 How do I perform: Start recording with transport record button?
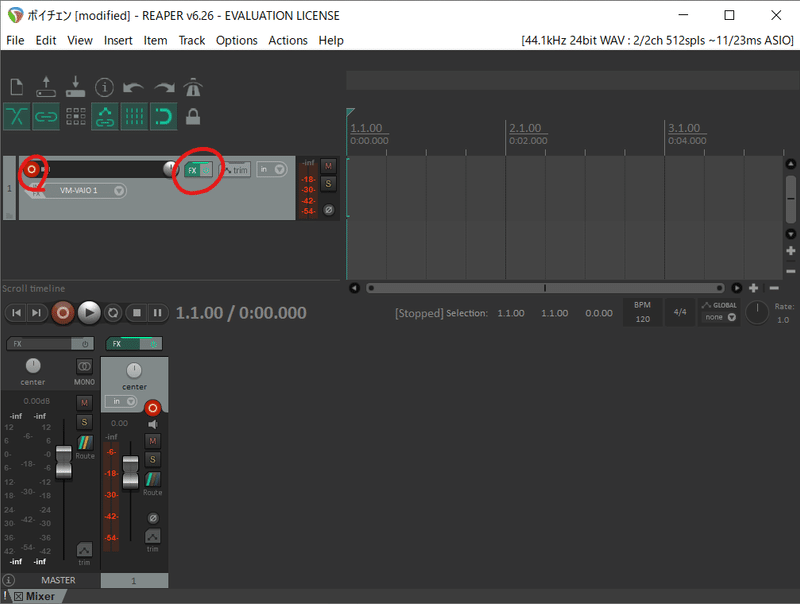(63, 313)
